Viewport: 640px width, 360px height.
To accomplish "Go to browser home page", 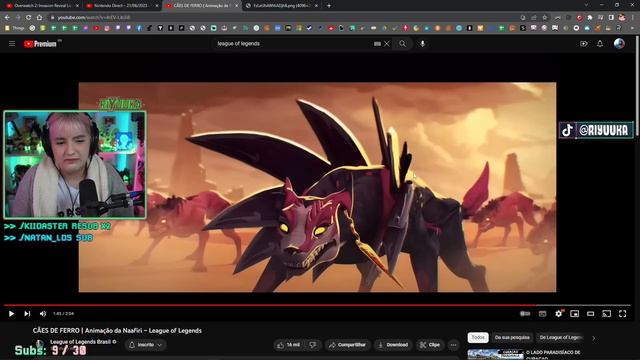I will [39, 17].
